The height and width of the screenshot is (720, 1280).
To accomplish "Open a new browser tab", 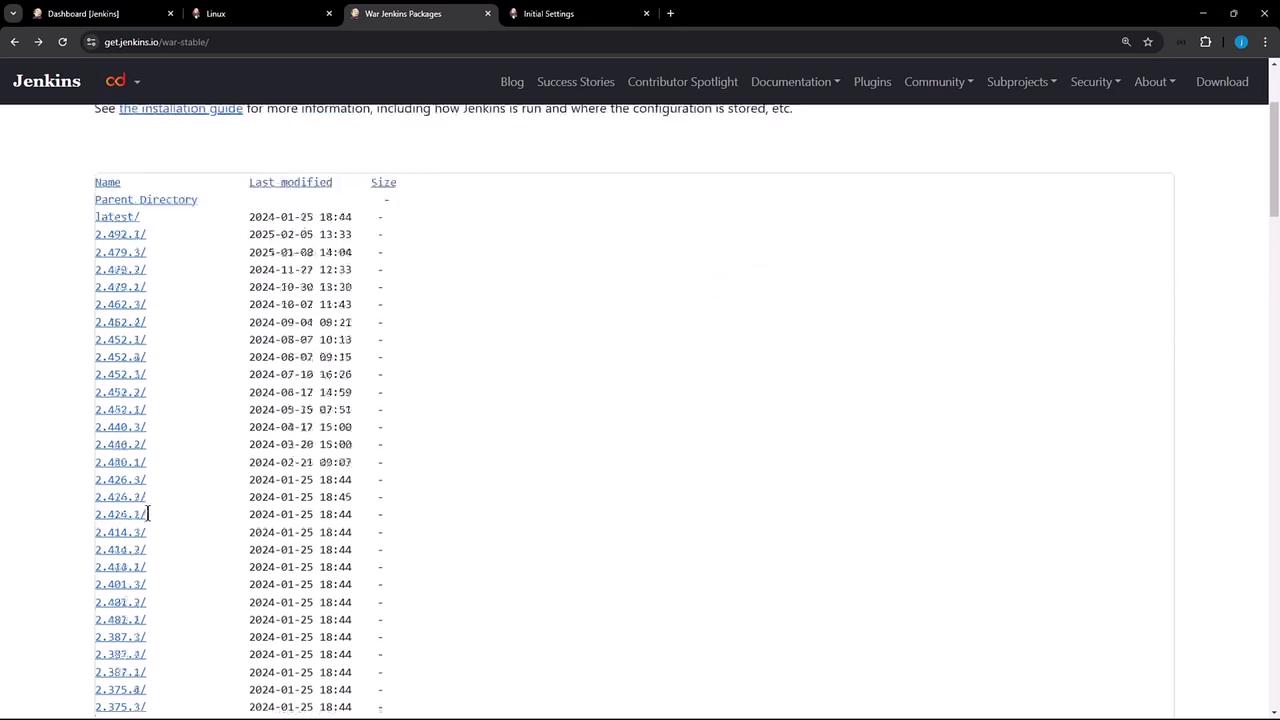I will (670, 13).
